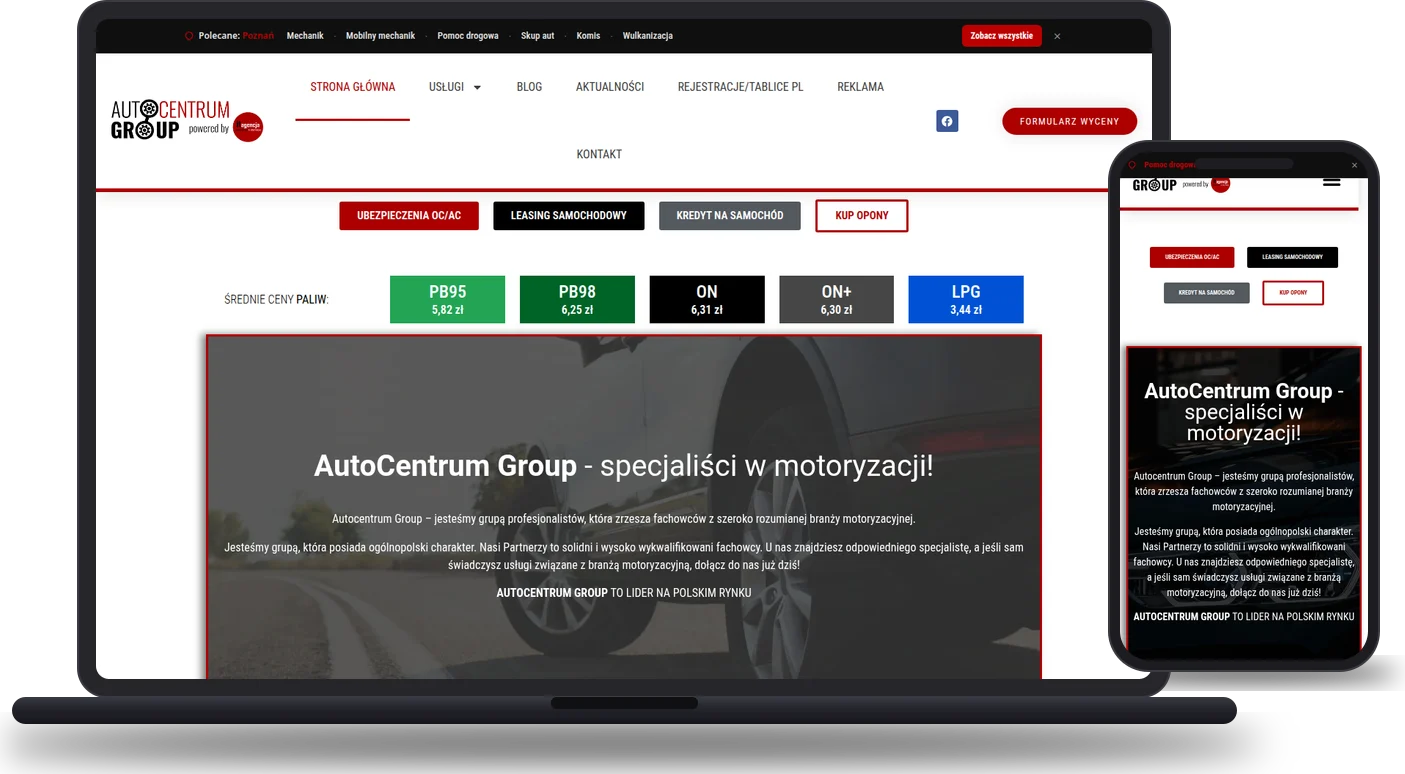The height and width of the screenshot is (774, 1405).
Task: Open the Wulkanizacja link
Action: coord(648,36)
